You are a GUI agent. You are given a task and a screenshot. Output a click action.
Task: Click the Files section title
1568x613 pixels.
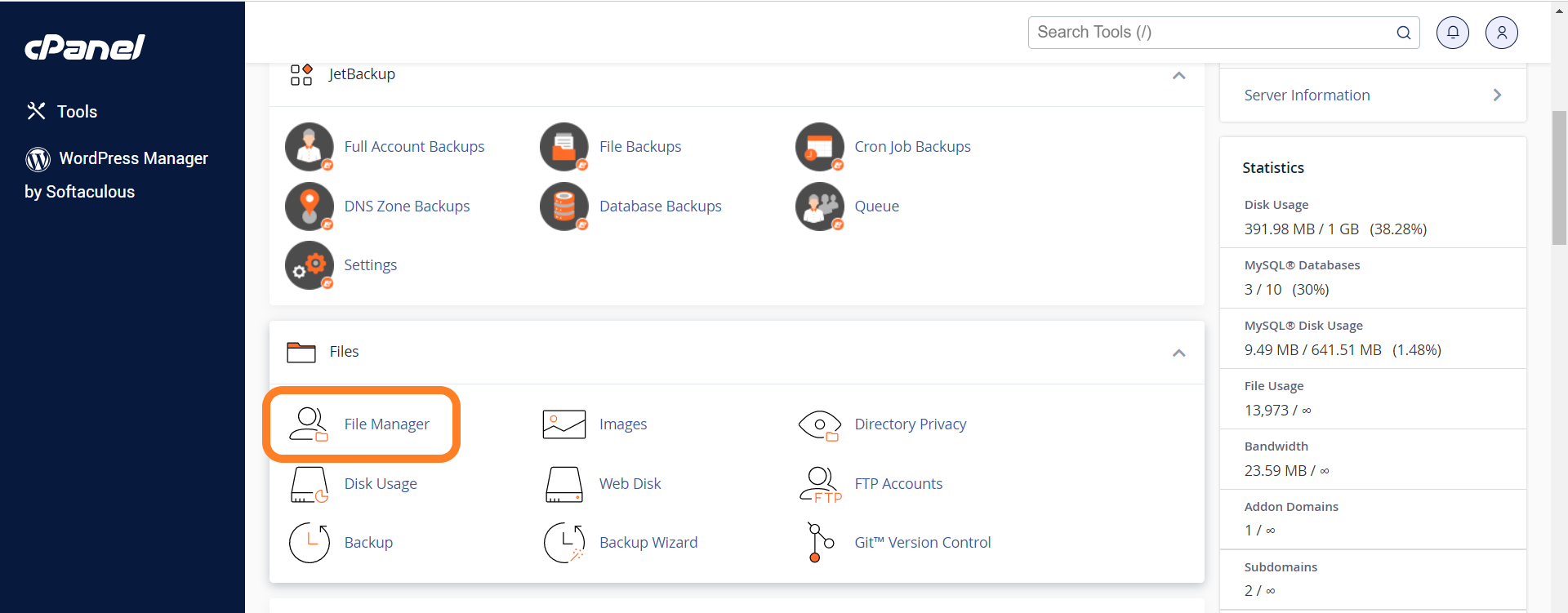(344, 352)
